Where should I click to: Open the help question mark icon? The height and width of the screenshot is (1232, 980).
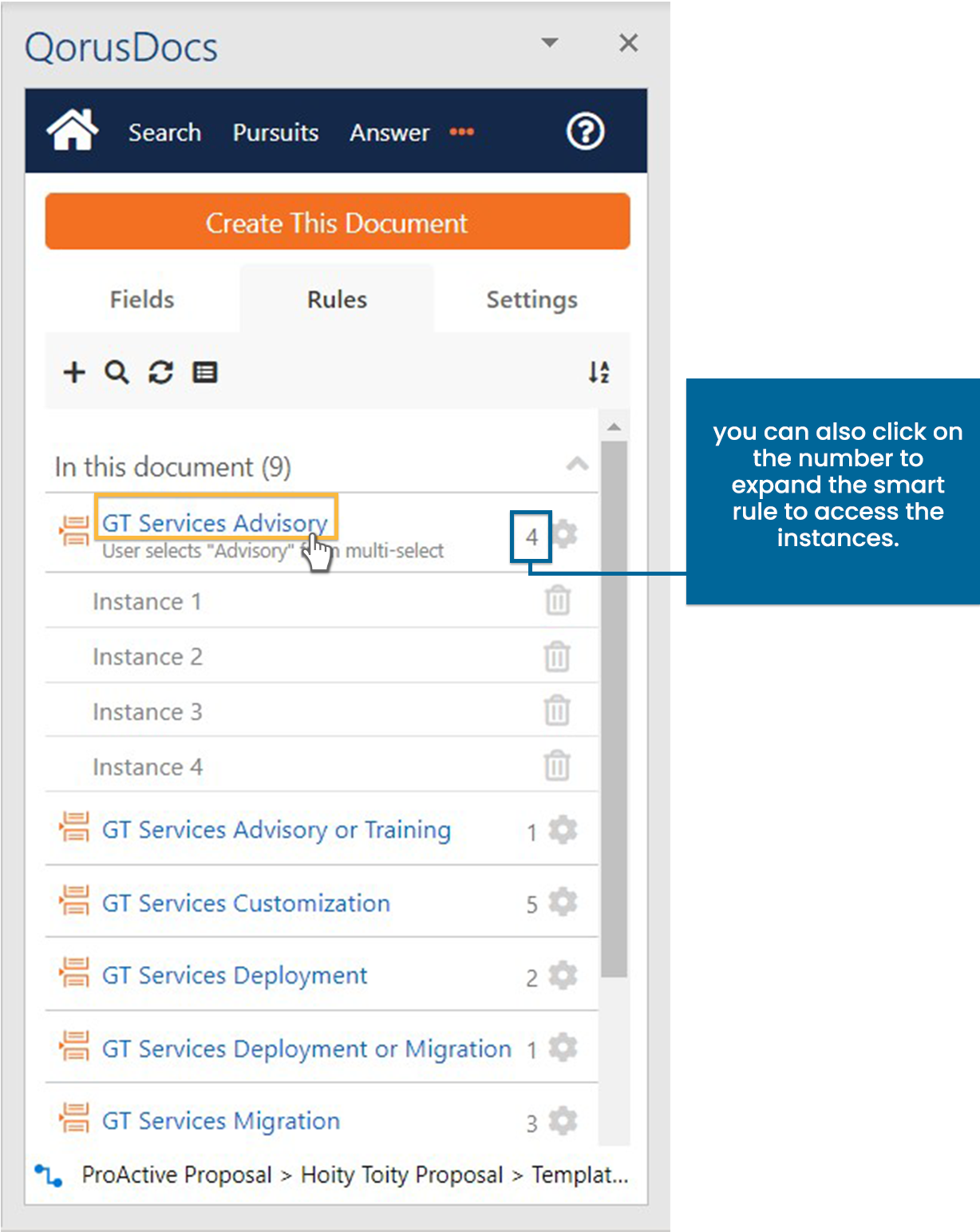click(585, 131)
